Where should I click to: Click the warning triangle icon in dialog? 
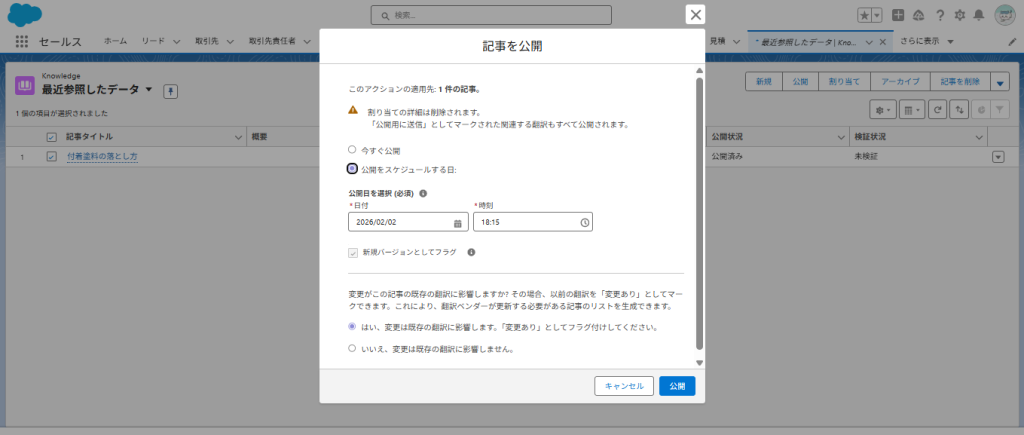point(353,110)
